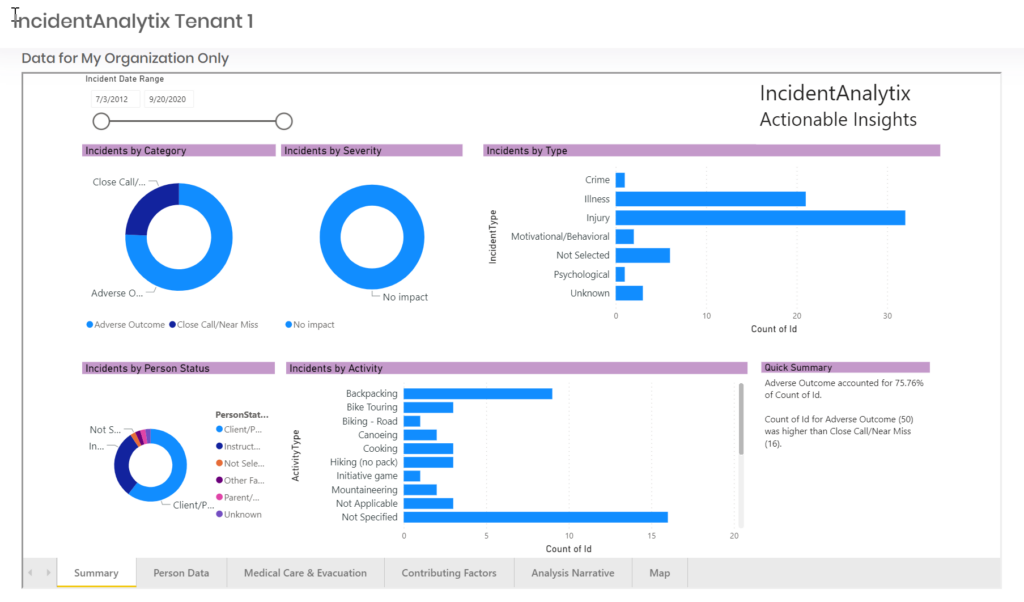Viewport: 1024px width, 602px height.
Task: Click the Activity chart vertical scrollbar
Action: (x=741, y=419)
